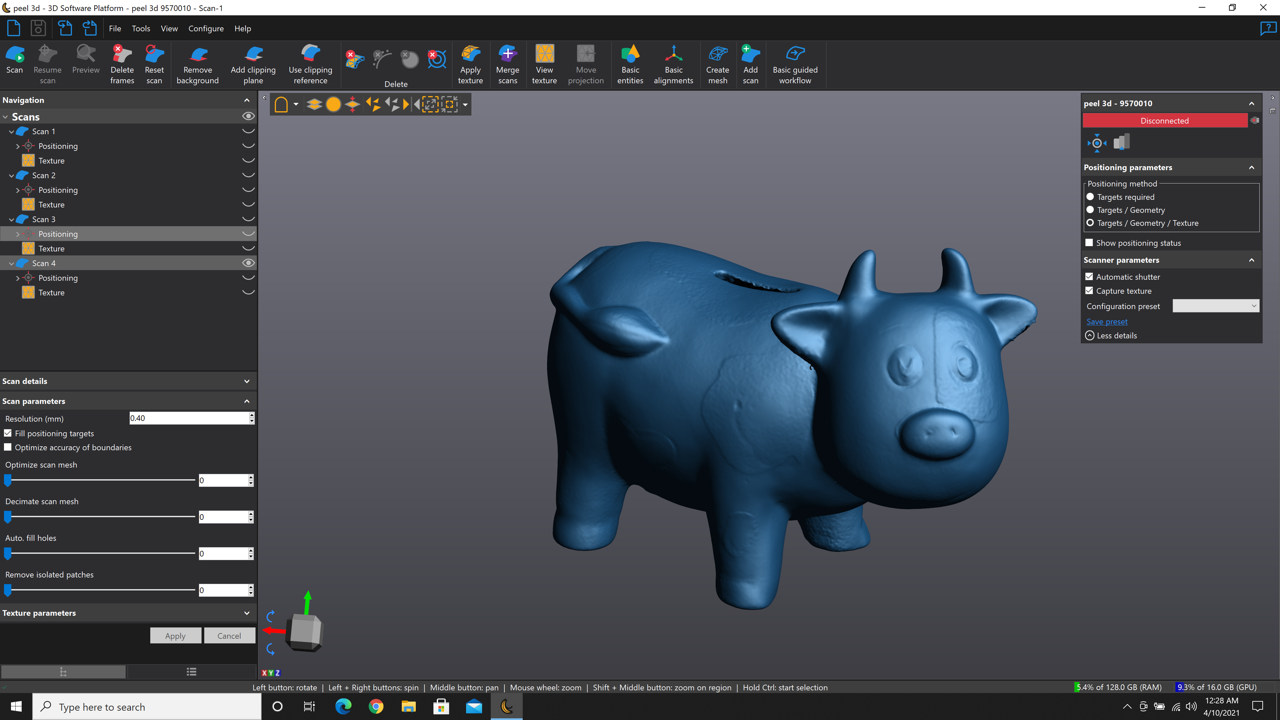Viewport: 1280px width, 720px height.
Task: Expand the Texture parameters section
Action: [247, 613]
